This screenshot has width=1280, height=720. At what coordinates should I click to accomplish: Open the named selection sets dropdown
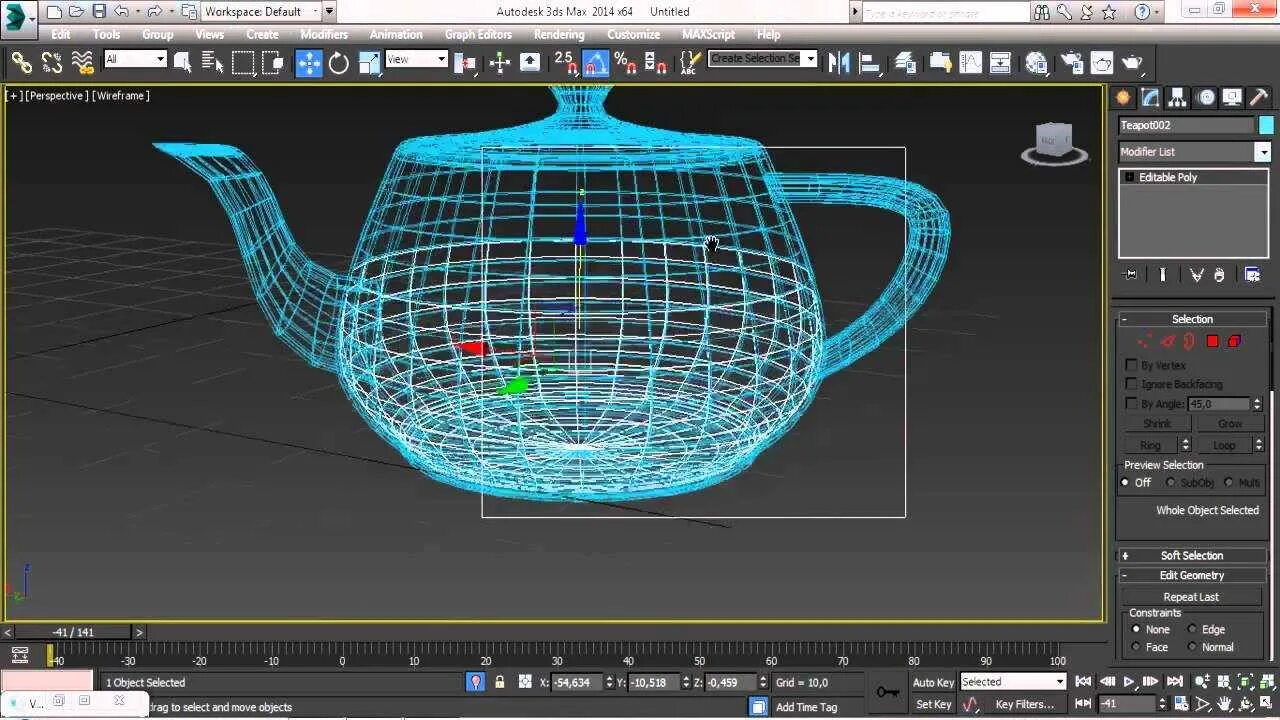tap(808, 58)
